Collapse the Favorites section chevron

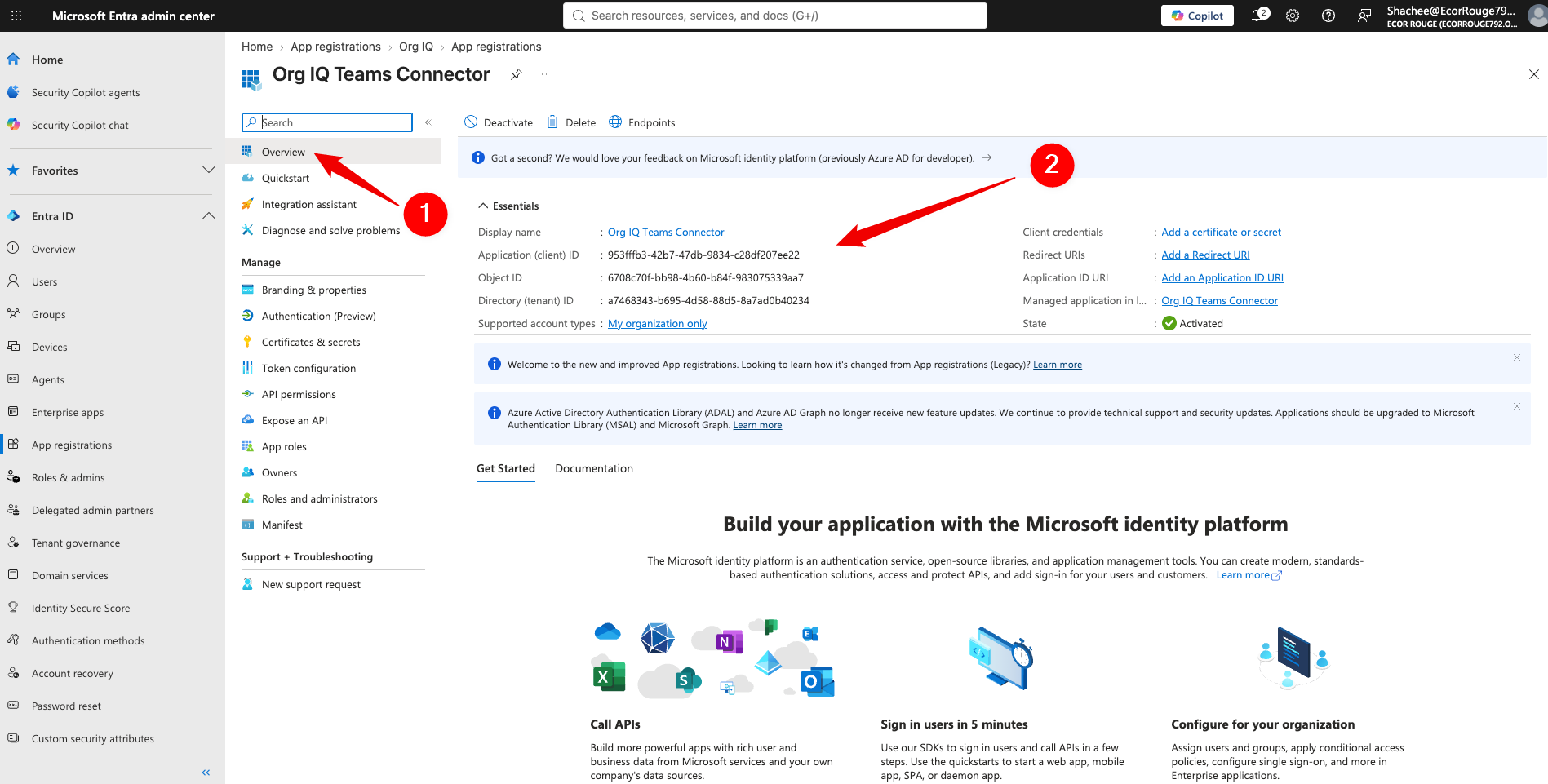pos(209,170)
